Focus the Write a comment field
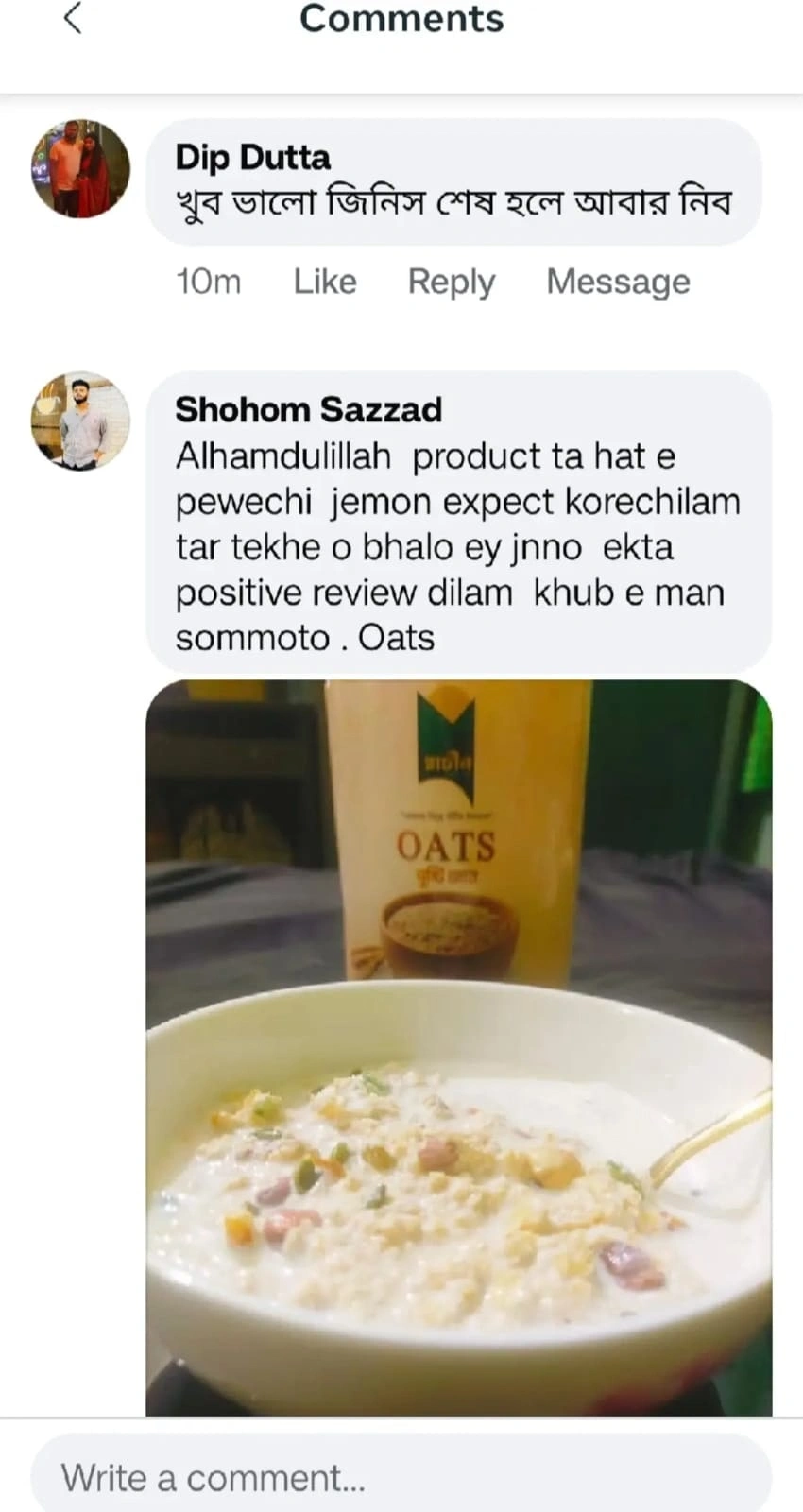This screenshot has height=1512, width=803. click(x=401, y=1476)
